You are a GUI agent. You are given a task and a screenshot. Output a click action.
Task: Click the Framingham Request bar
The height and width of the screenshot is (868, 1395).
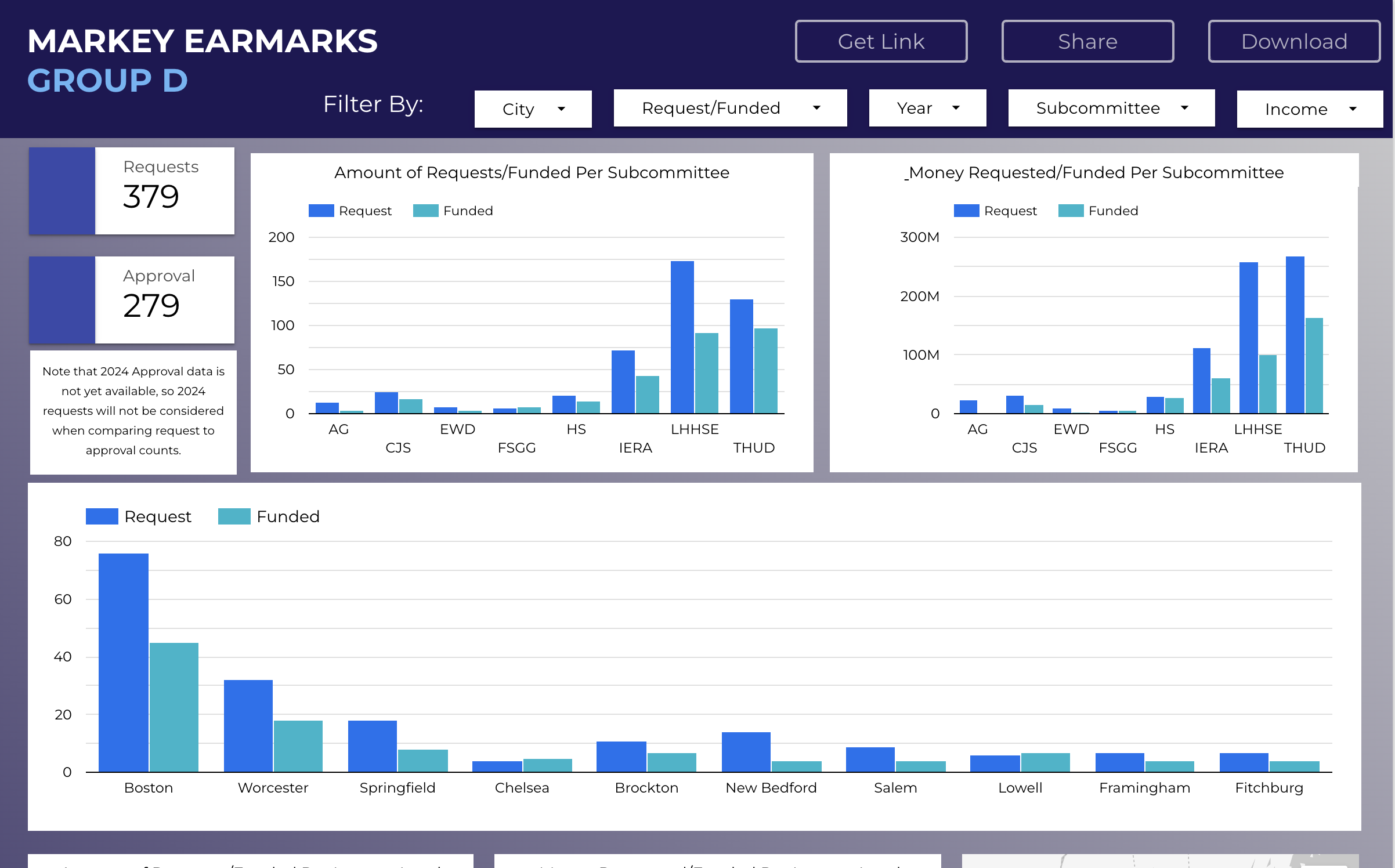tap(1120, 762)
